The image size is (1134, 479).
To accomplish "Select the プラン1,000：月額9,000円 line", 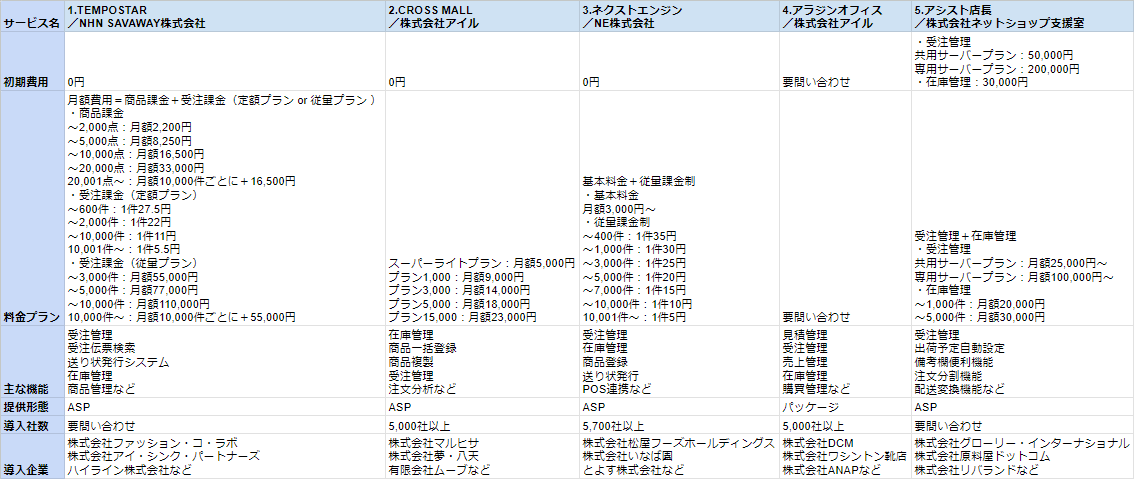I will coord(456,276).
